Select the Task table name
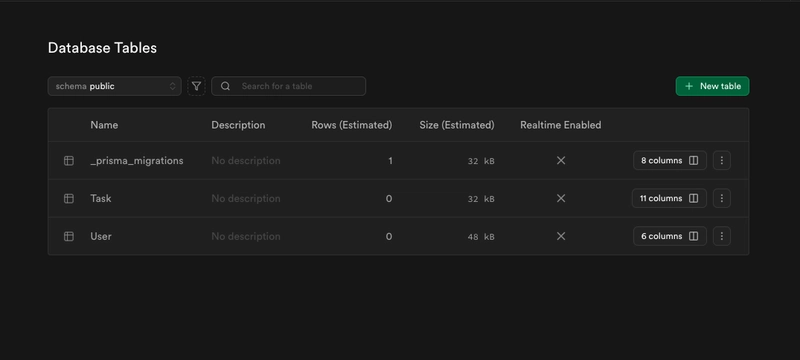The width and height of the screenshot is (800, 360). (x=101, y=198)
